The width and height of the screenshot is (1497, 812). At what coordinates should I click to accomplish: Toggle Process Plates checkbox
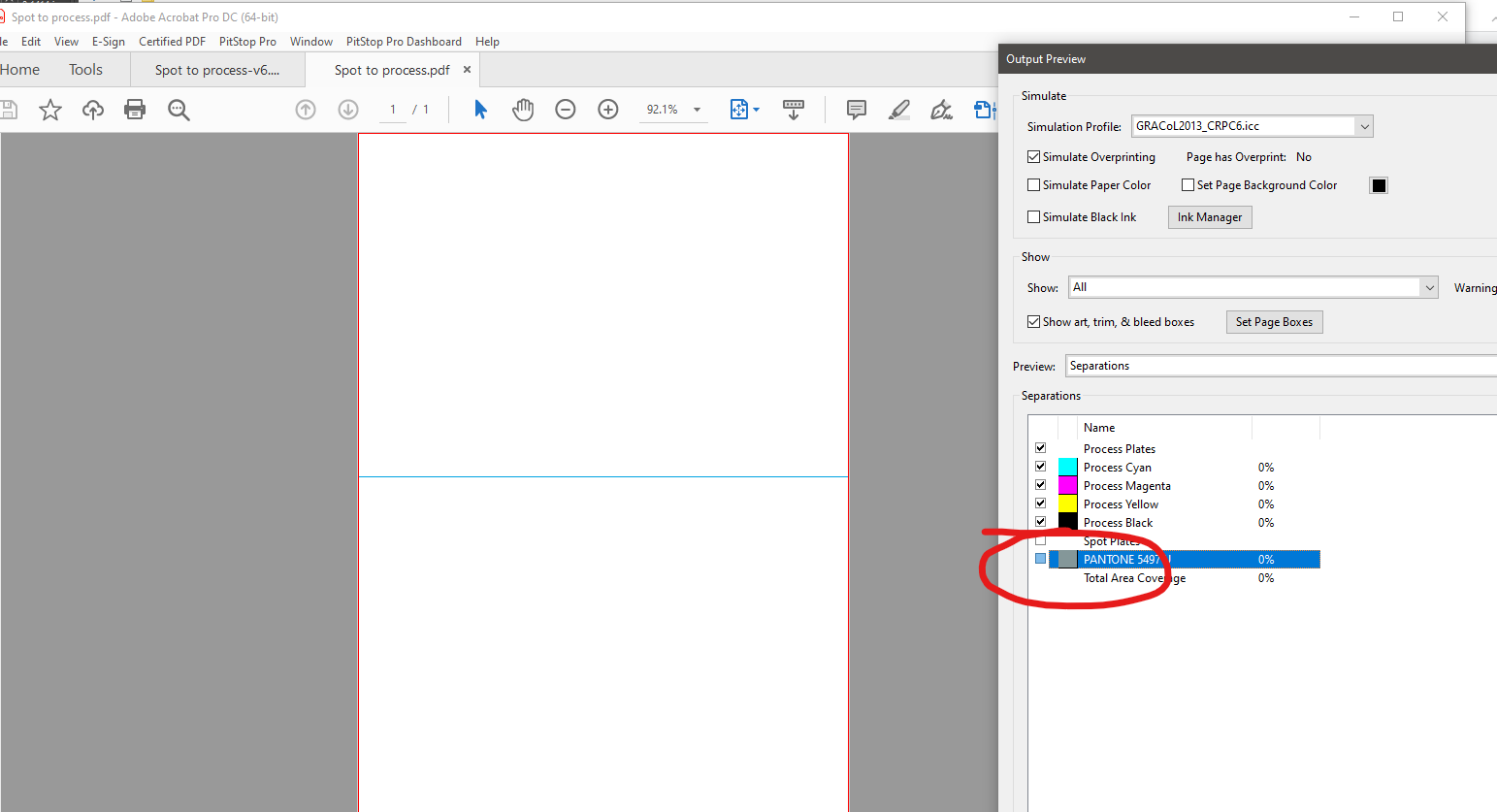tap(1041, 448)
